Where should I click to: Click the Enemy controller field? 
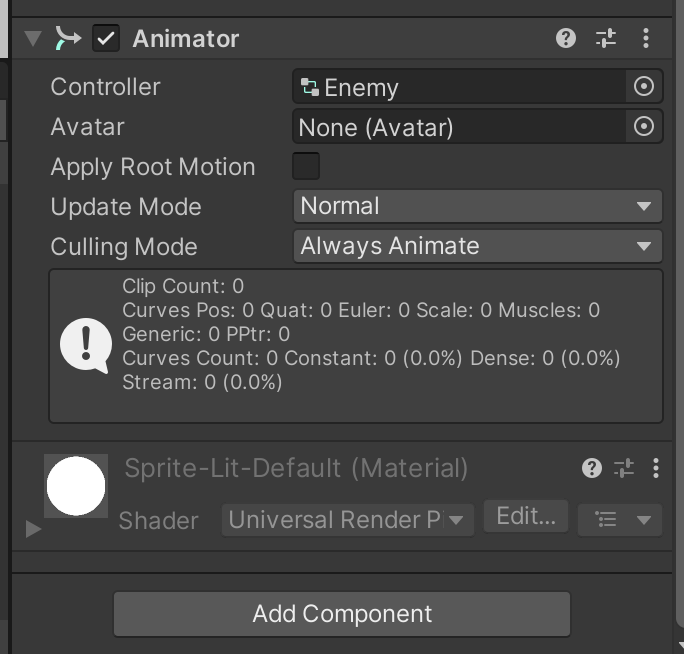[458, 87]
